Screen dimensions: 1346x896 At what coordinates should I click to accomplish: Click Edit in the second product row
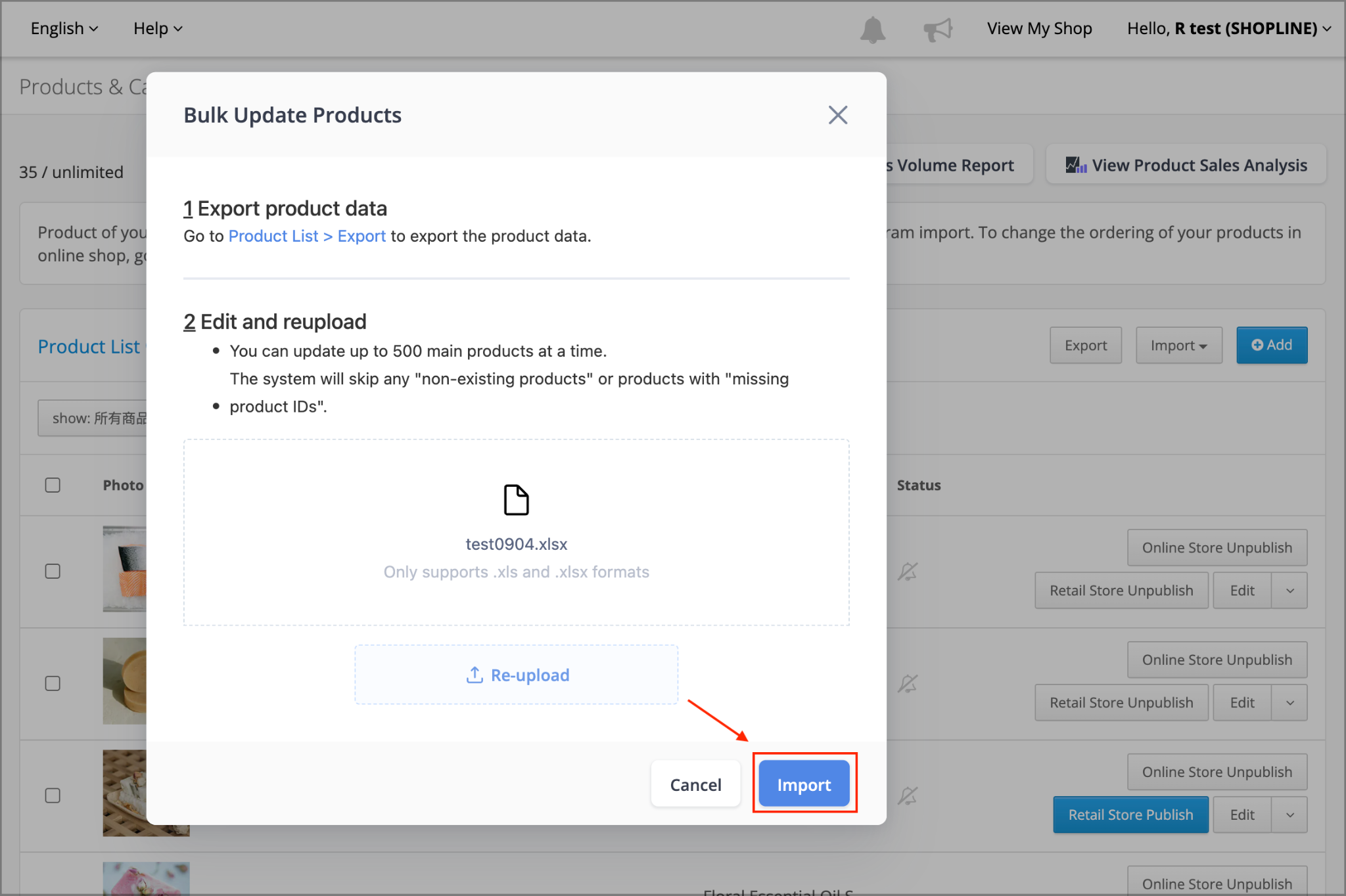(x=1242, y=703)
